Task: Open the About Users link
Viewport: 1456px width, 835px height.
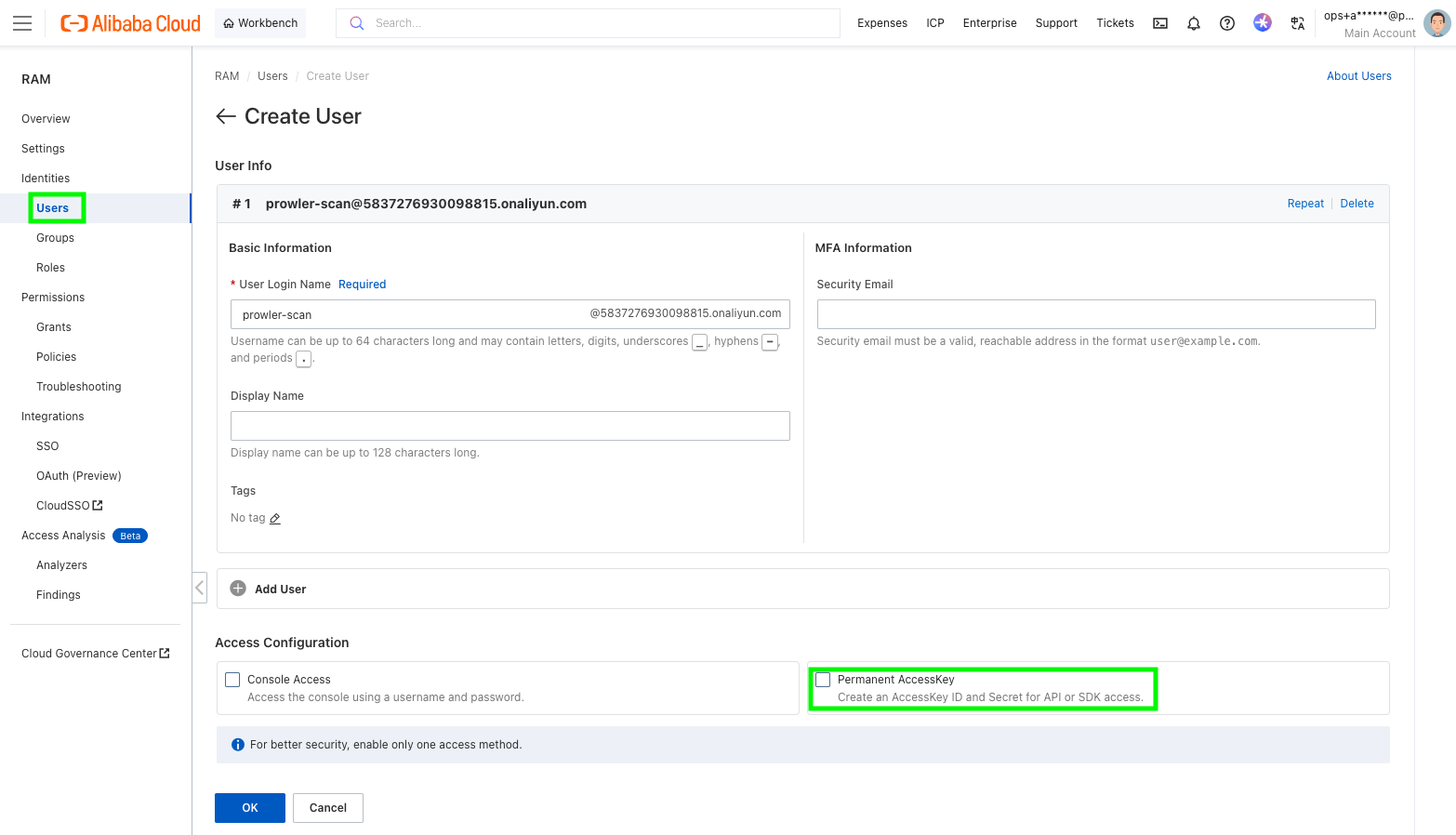Action: pyautogui.click(x=1358, y=75)
